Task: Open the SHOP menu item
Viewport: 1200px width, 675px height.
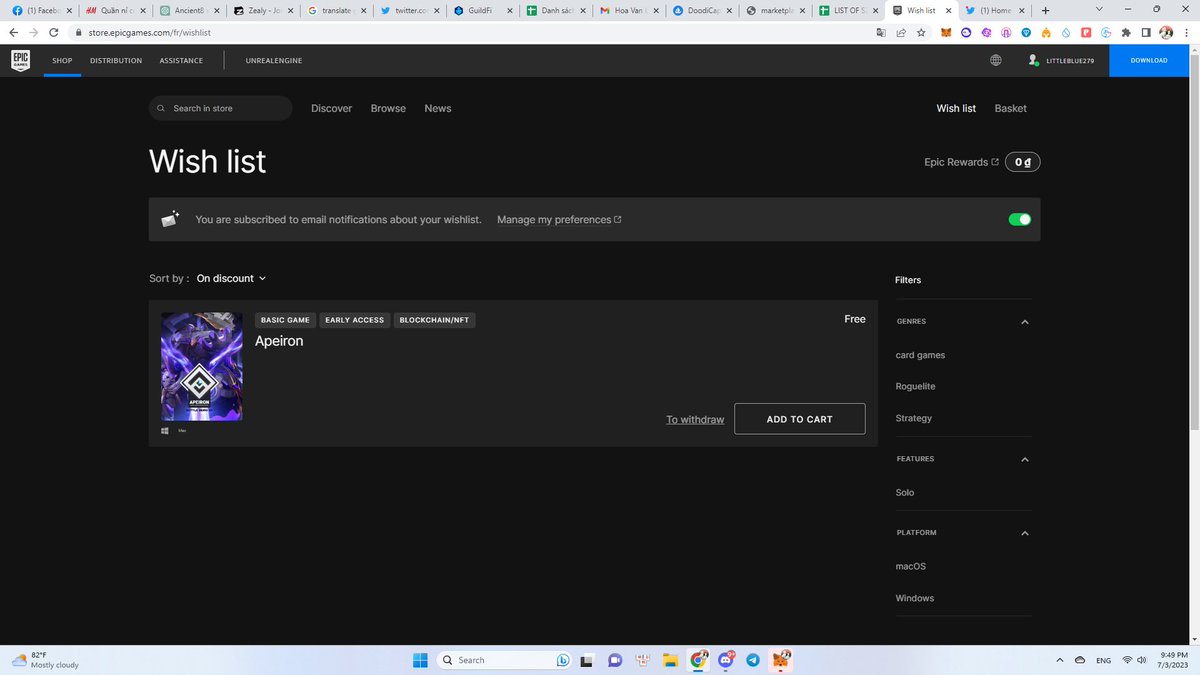Action: 62,60
